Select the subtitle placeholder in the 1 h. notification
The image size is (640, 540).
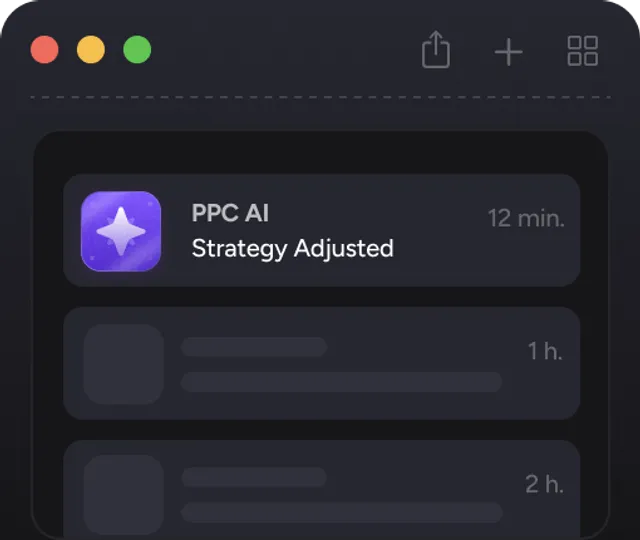[x=341, y=382]
